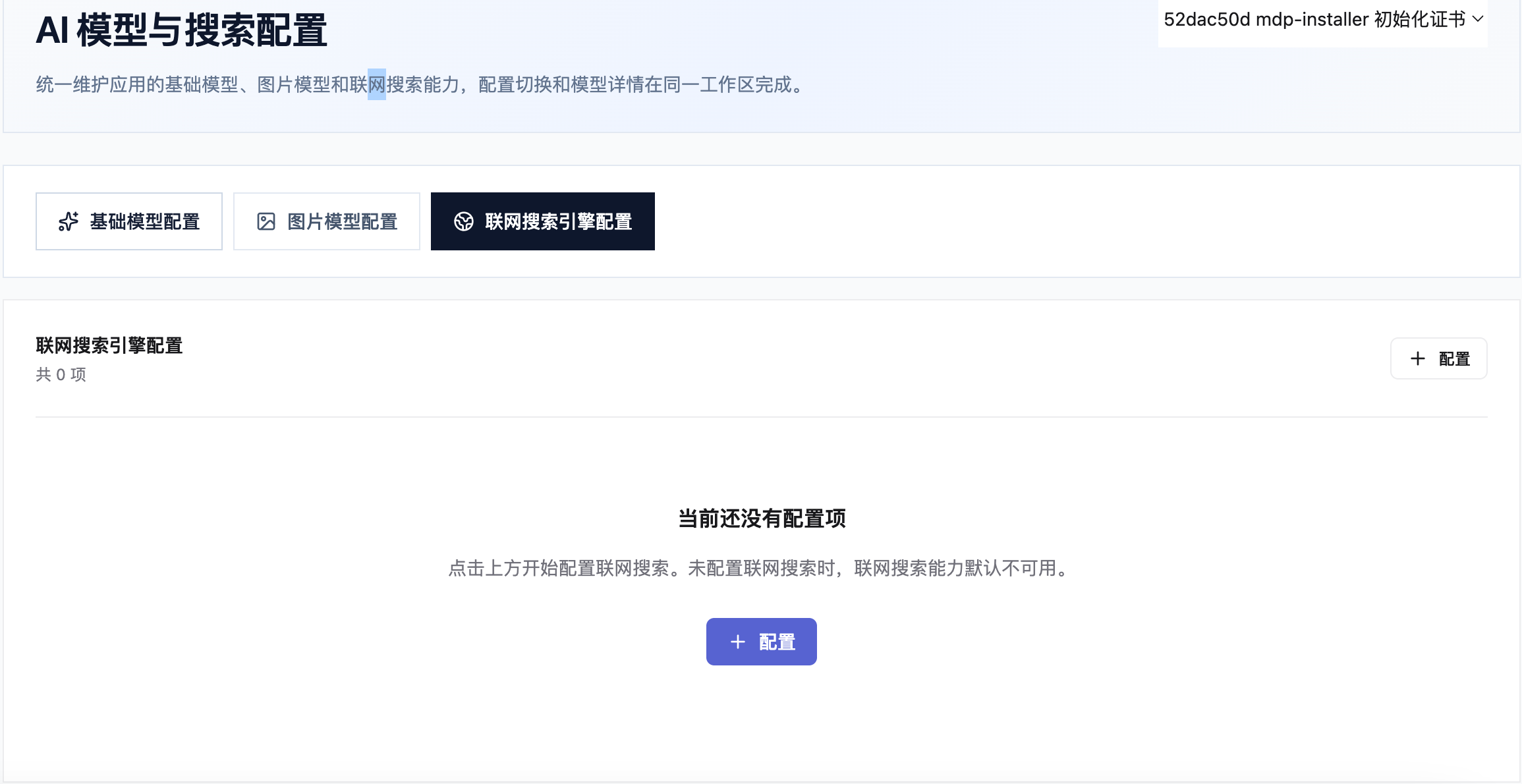The height and width of the screenshot is (784, 1522).
Task: Click the 当前还没有配置项 empty-state heading
Action: (x=762, y=518)
